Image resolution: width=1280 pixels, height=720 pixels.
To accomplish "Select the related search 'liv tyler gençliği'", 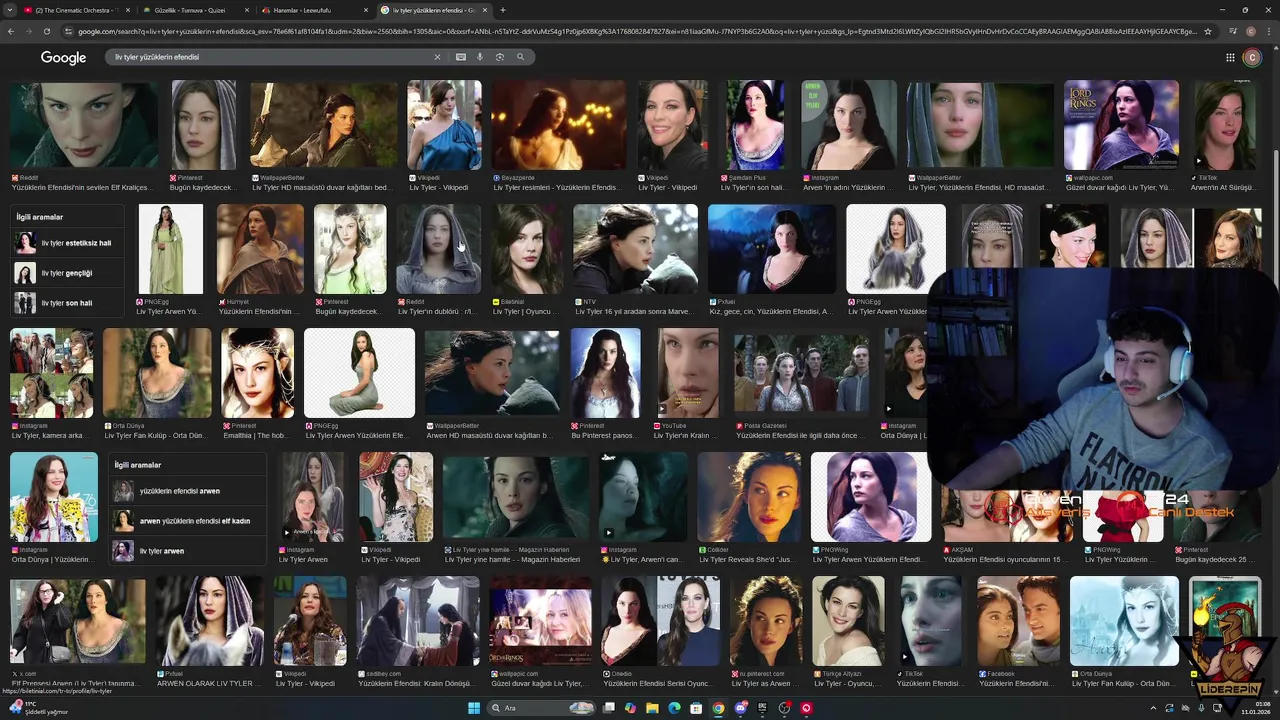I will point(66,273).
